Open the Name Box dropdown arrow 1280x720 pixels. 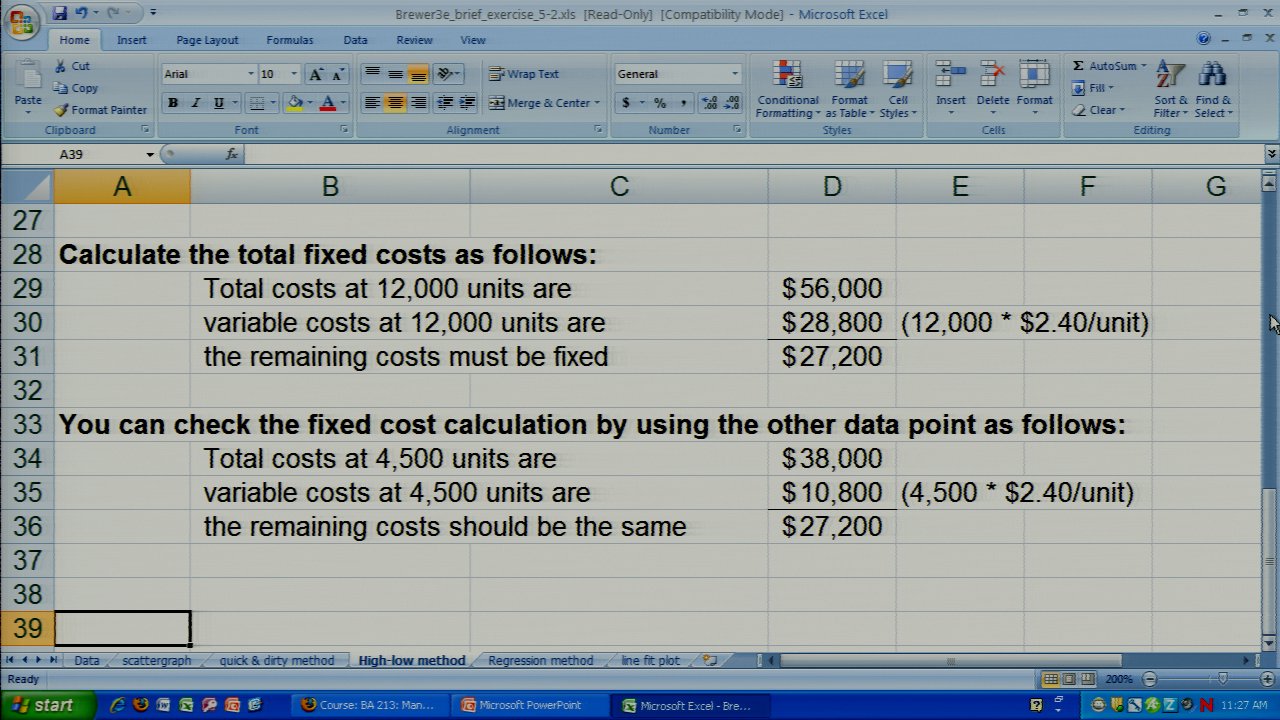(150, 154)
